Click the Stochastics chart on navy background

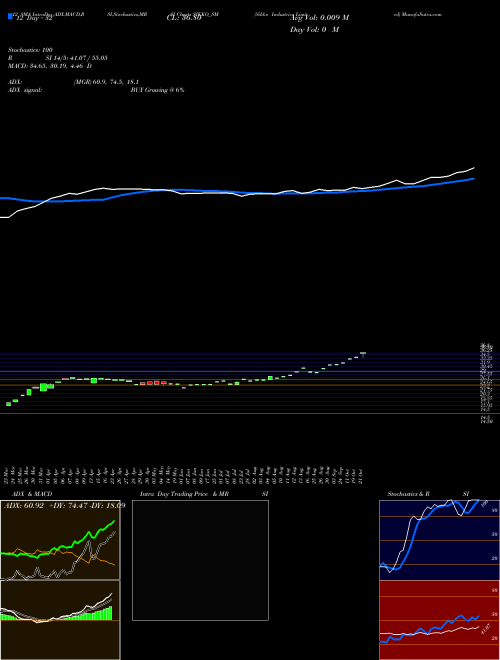pyautogui.click(x=439, y=540)
